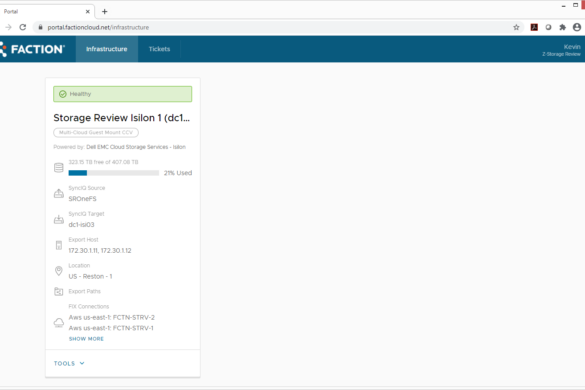Click the 21% used capacity bar
The image size is (585, 390).
pyautogui.click(x=113, y=173)
